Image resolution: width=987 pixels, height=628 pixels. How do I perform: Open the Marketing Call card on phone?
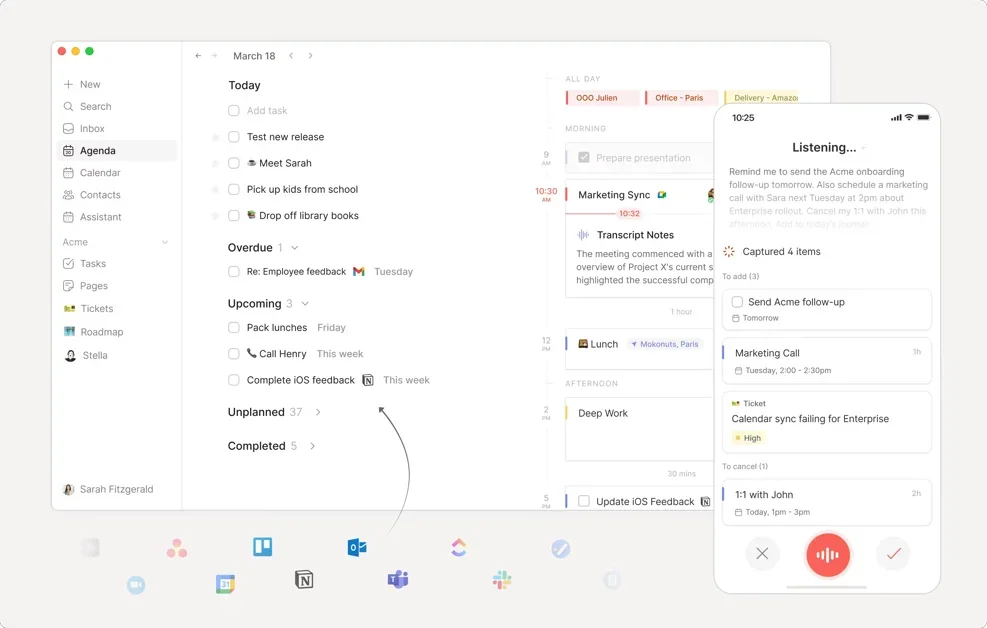point(826,361)
